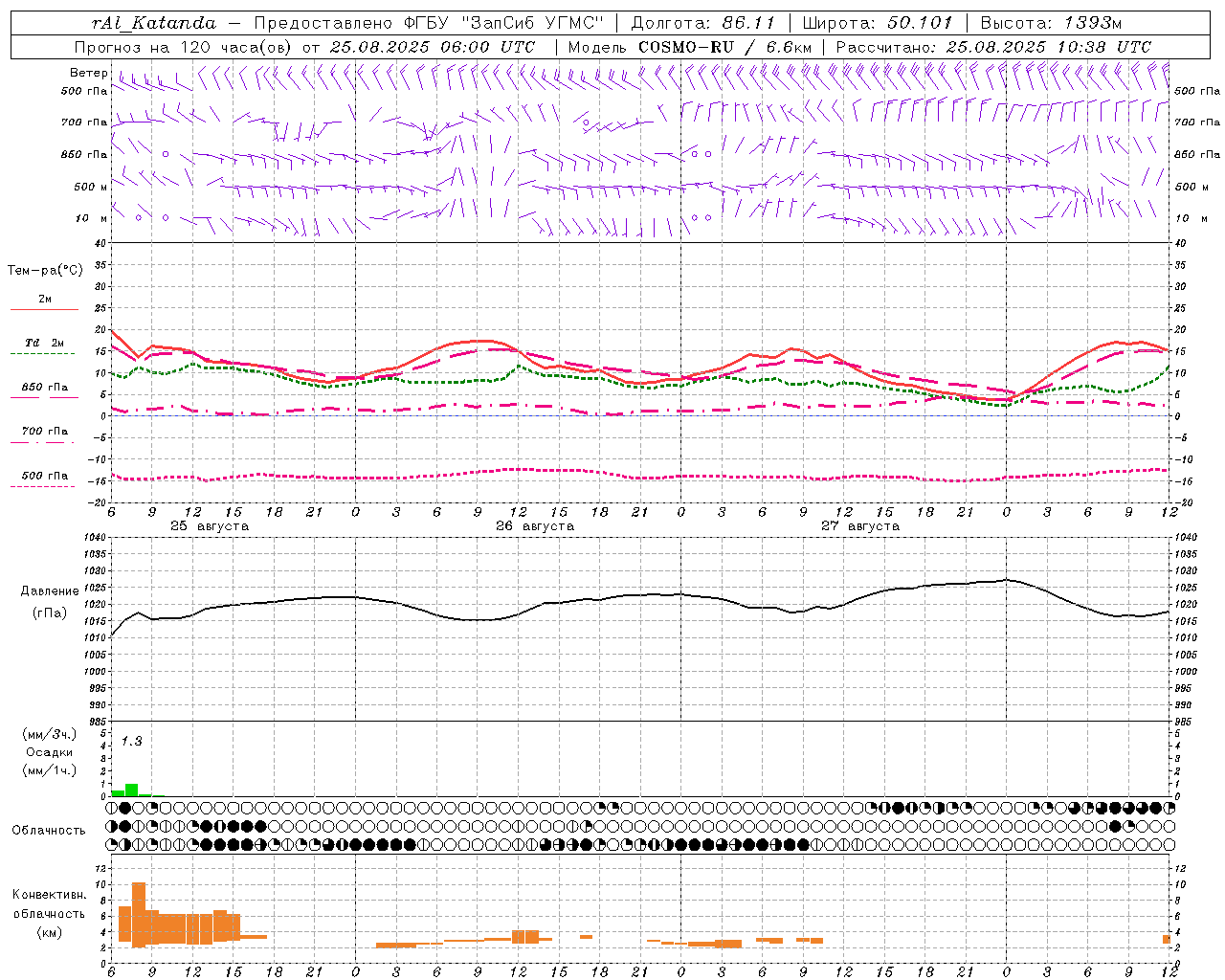Screen dimensions: 1225x980
Task: Click the (км) unit of convective cloudiness
Action: coord(50,932)
